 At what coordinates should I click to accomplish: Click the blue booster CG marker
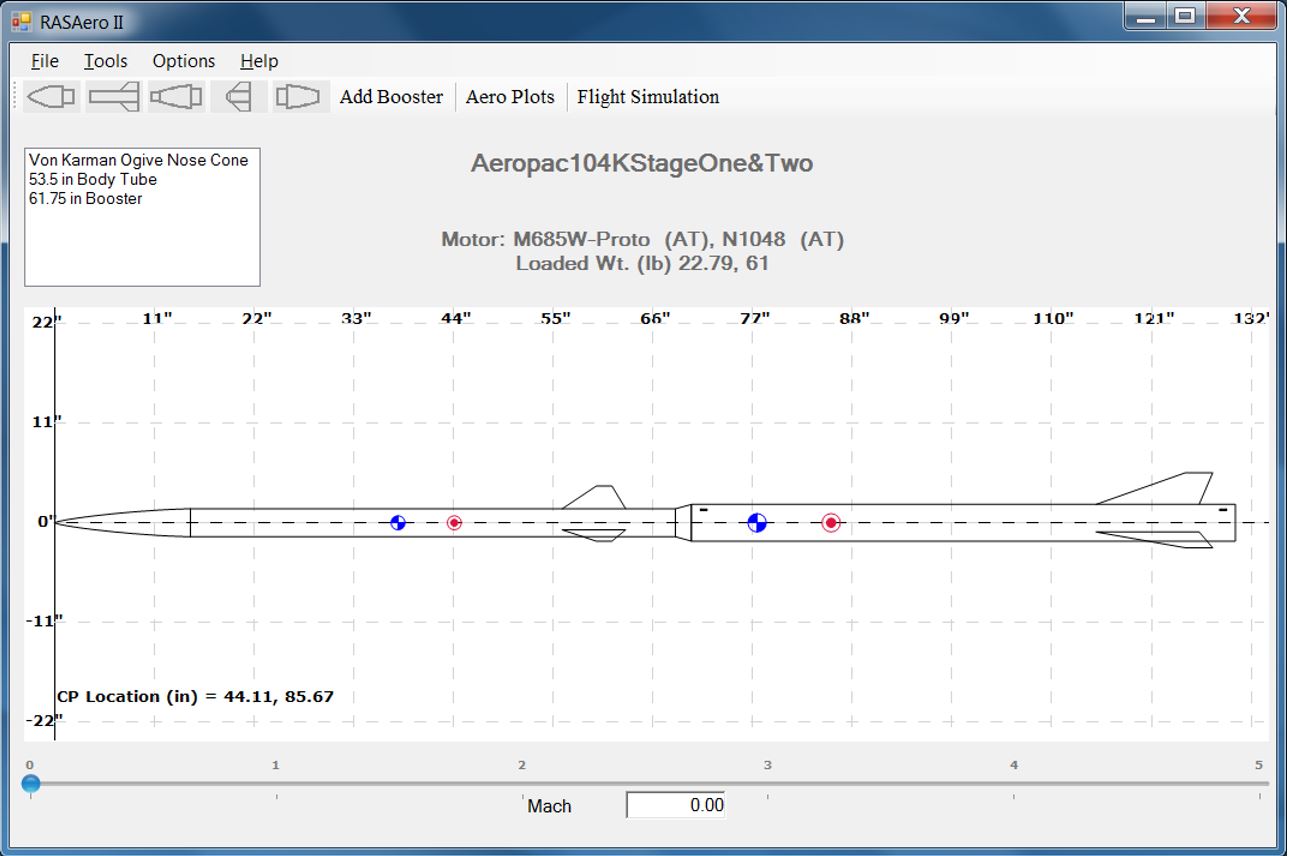[757, 522]
